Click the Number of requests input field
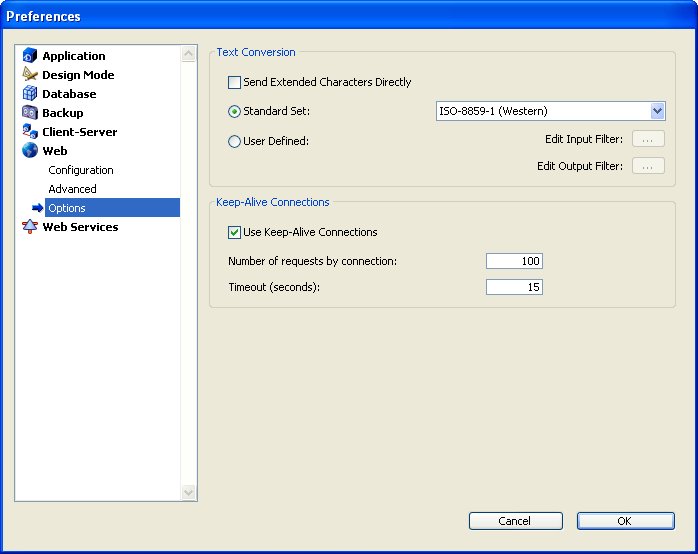 pos(514,261)
